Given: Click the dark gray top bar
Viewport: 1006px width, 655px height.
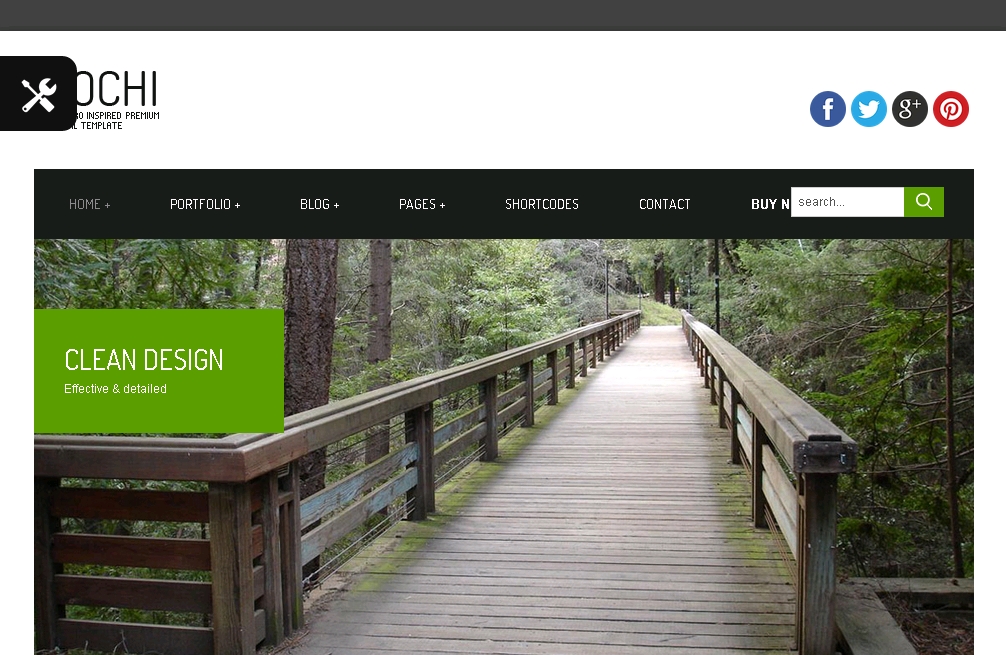Looking at the screenshot, I should (x=503, y=15).
